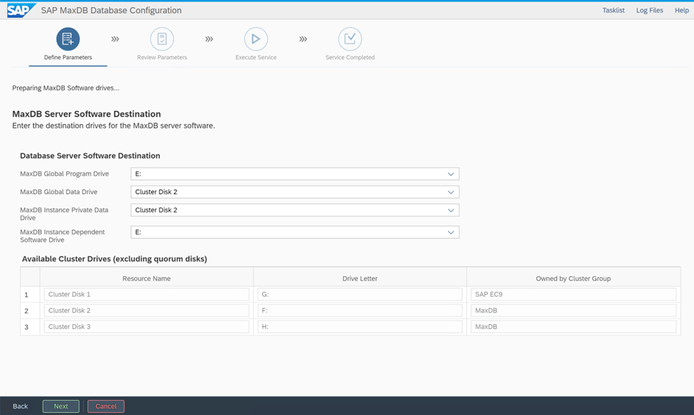Click the Back button
Viewport: 694px width, 415px height.
pos(20,406)
